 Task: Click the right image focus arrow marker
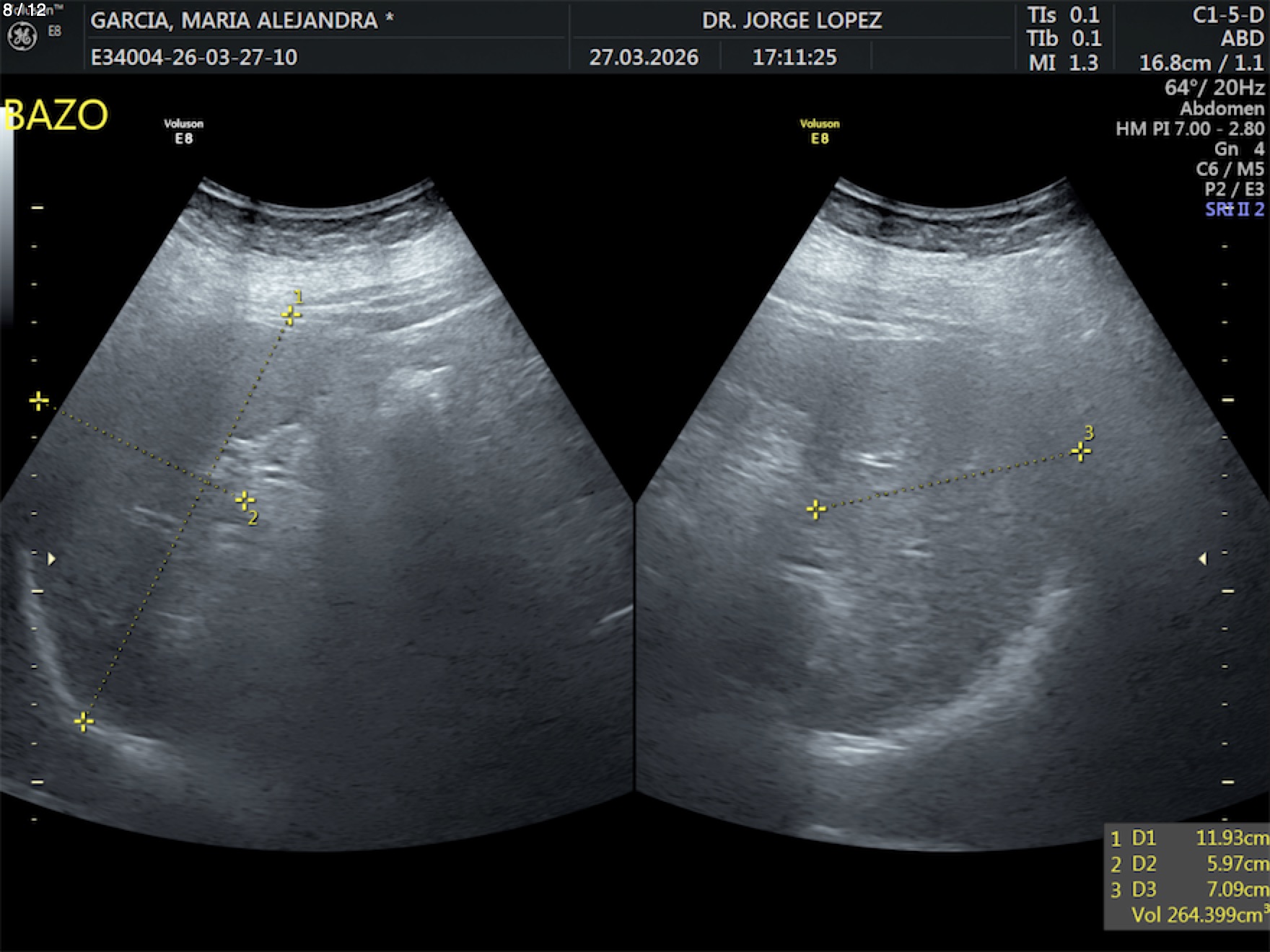click(x=1202, y=559)
